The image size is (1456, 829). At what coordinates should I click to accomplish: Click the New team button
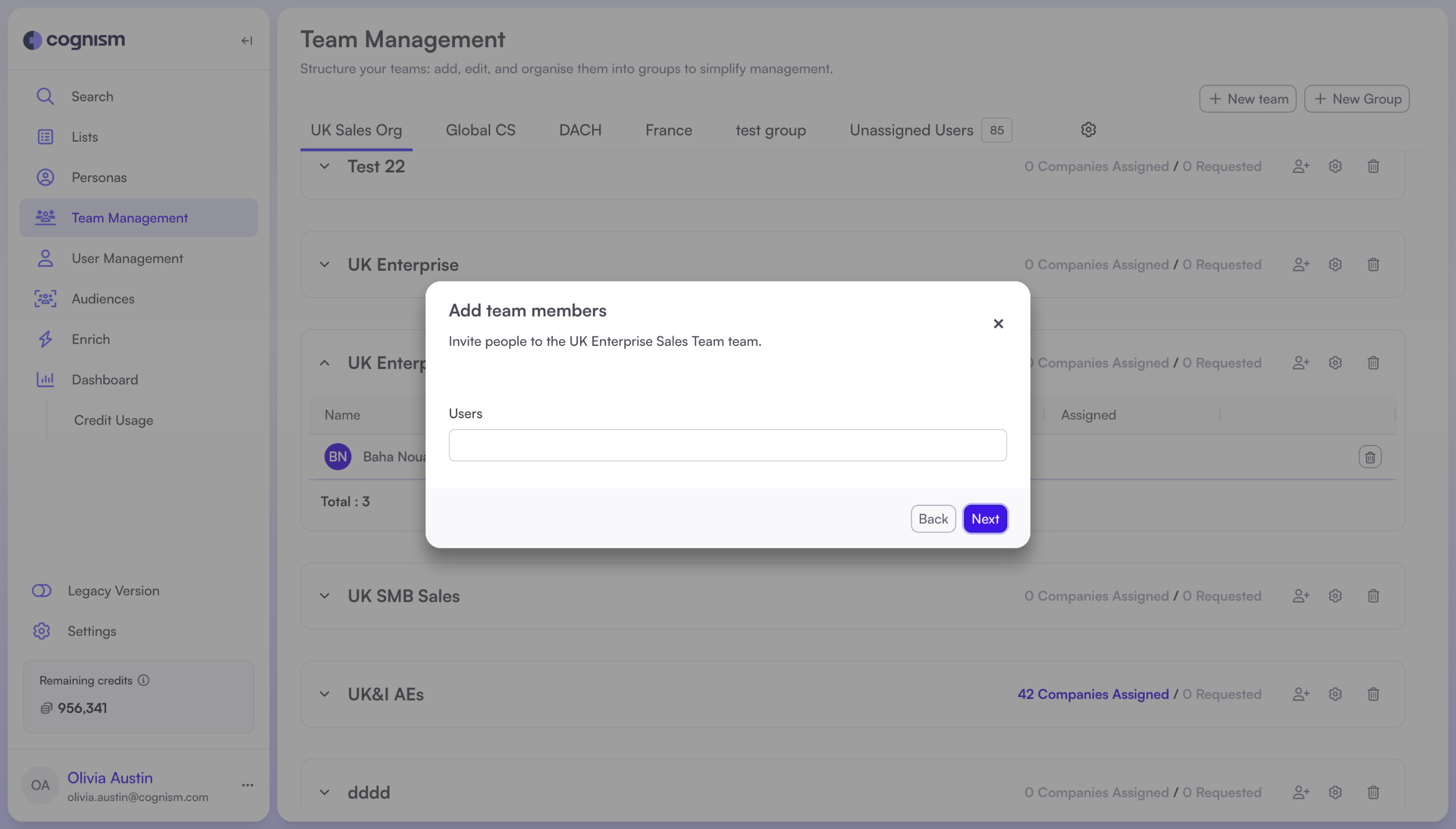tap(1247, 98)
